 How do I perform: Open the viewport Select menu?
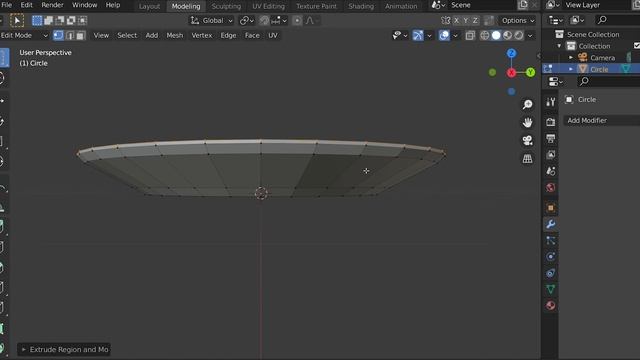[x=127, y=36]
